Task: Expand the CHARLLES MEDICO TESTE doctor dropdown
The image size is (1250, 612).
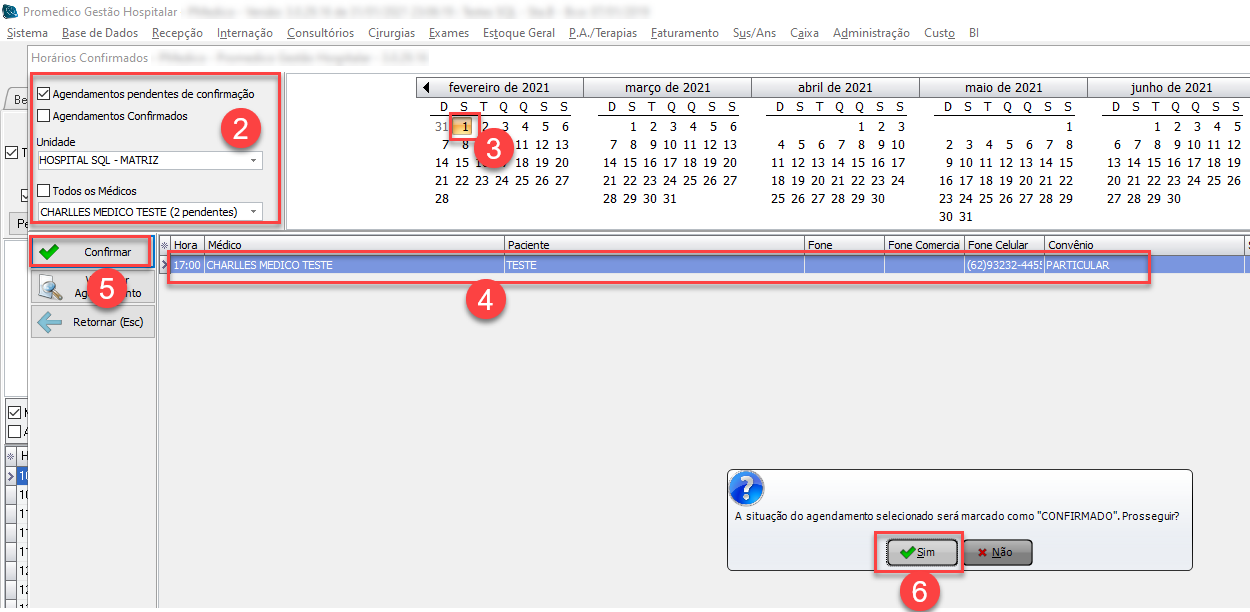Action: tap(253, 212)
